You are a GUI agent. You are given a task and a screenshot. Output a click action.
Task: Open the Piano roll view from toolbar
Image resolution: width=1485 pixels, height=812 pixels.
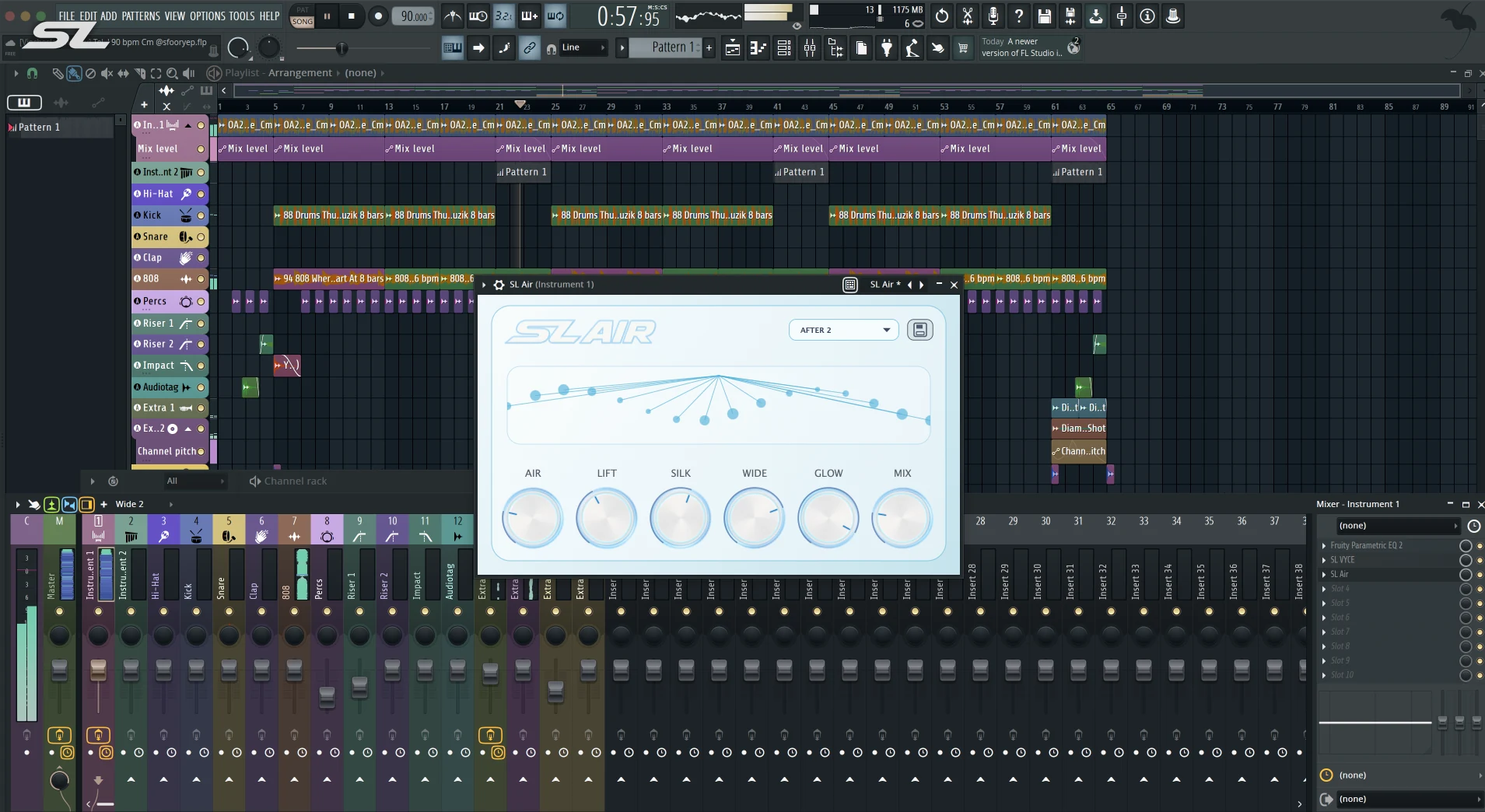(x=758, y=48)
